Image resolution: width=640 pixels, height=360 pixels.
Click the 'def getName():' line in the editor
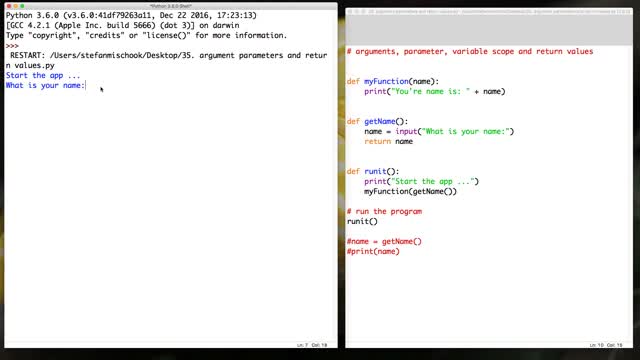coord(377,122)
